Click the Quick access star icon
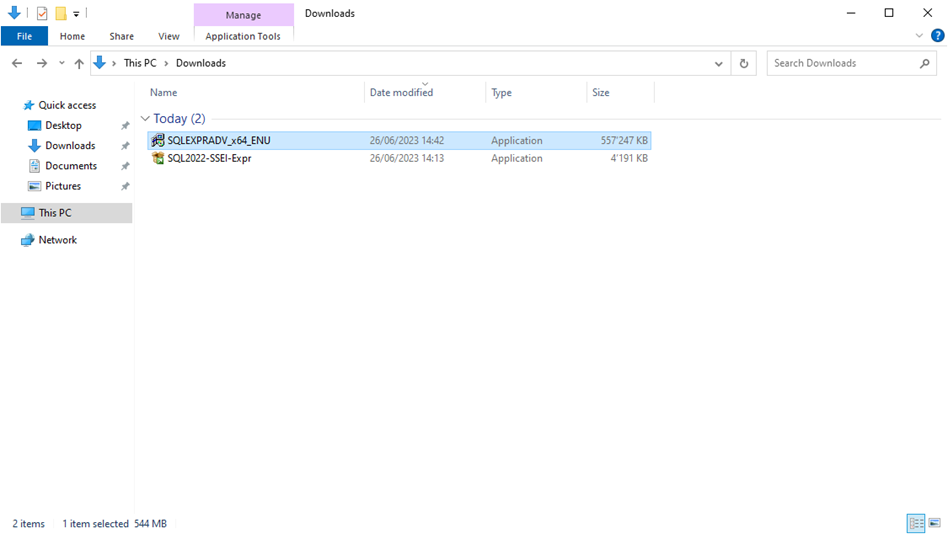This screenshot has width=948, height=534. tap(28, 105)
